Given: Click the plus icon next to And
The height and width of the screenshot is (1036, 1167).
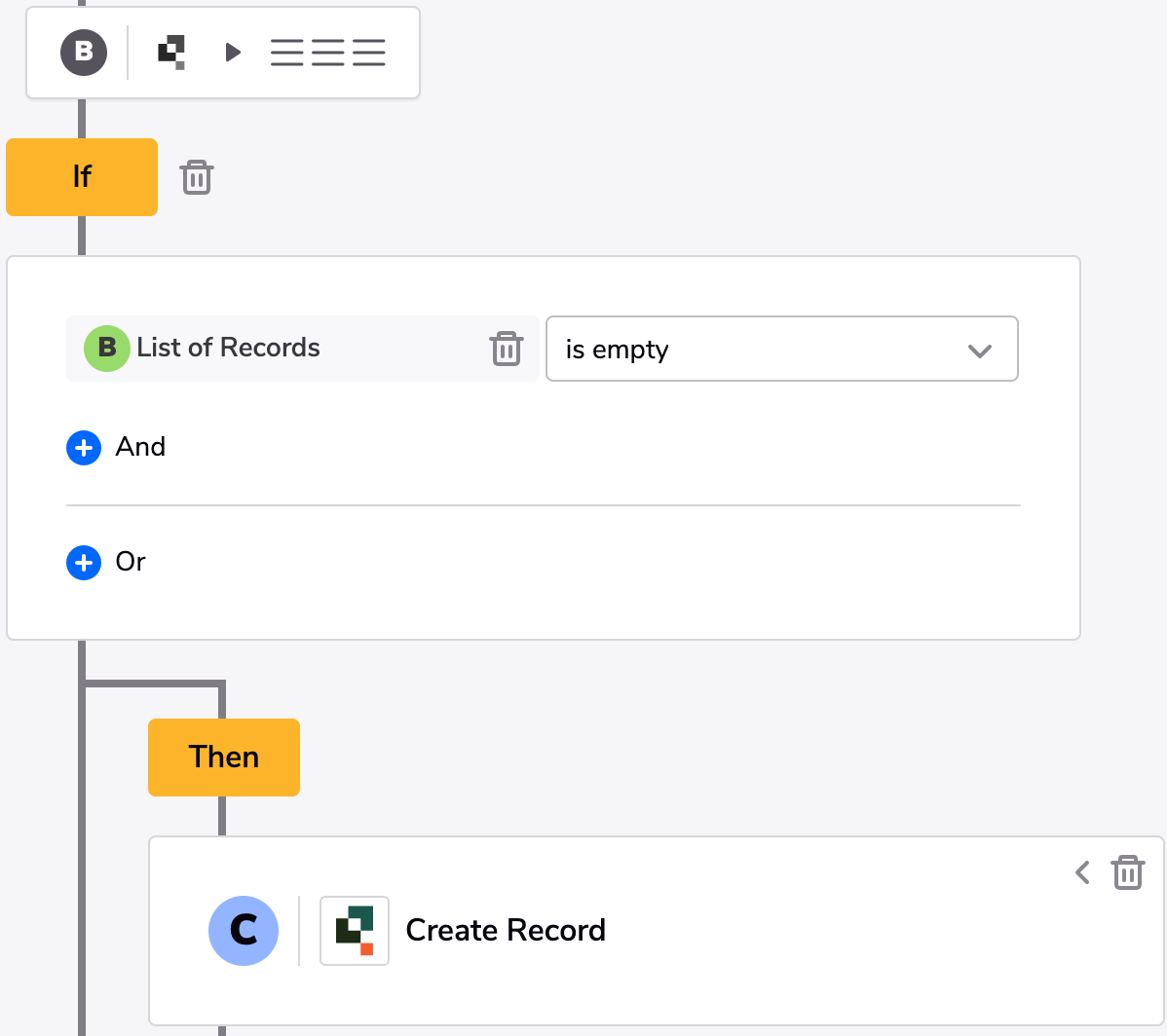Looking at the screenshot, I should [84, 447].
